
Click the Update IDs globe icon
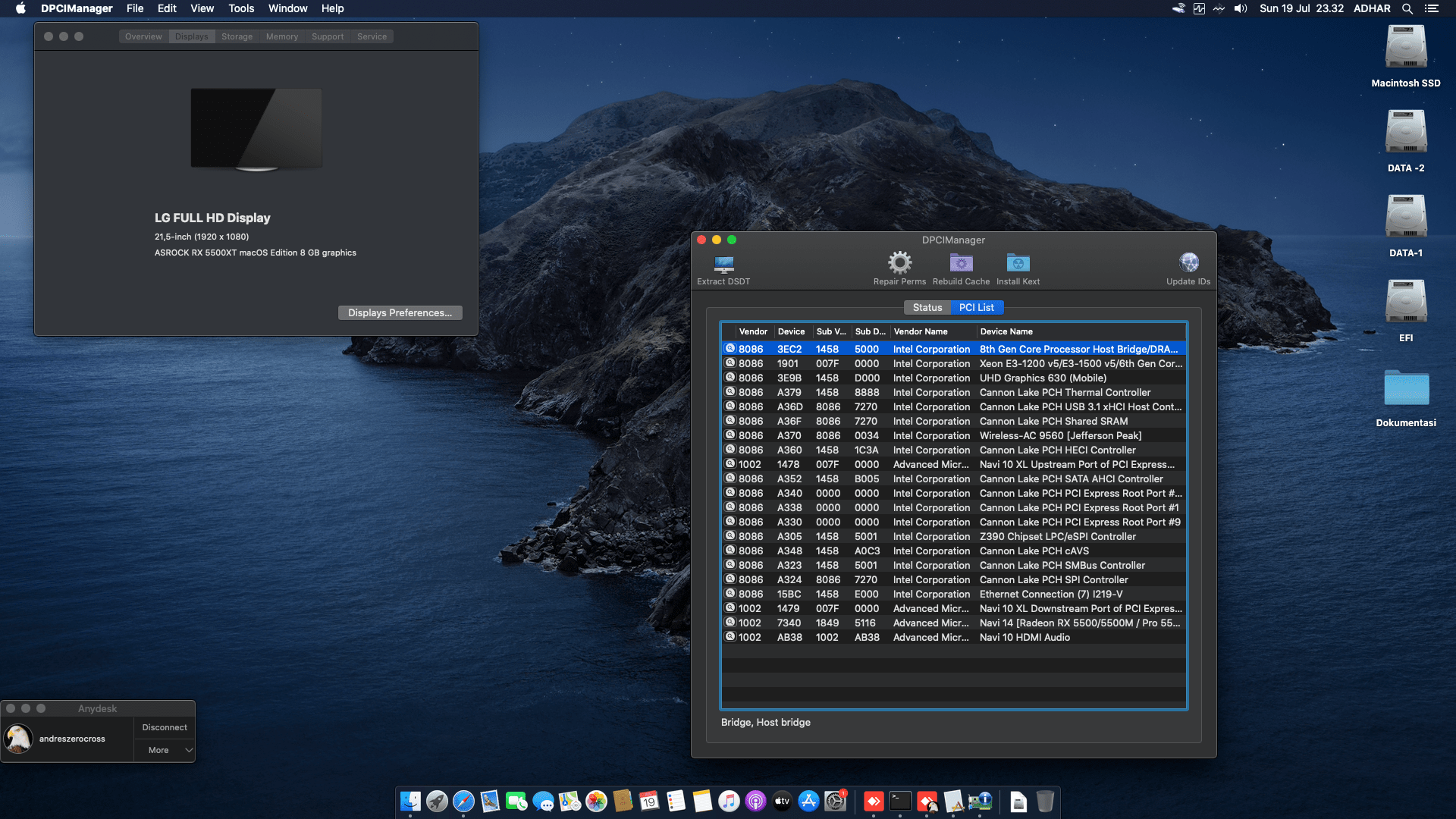[x=1188, y=263]
